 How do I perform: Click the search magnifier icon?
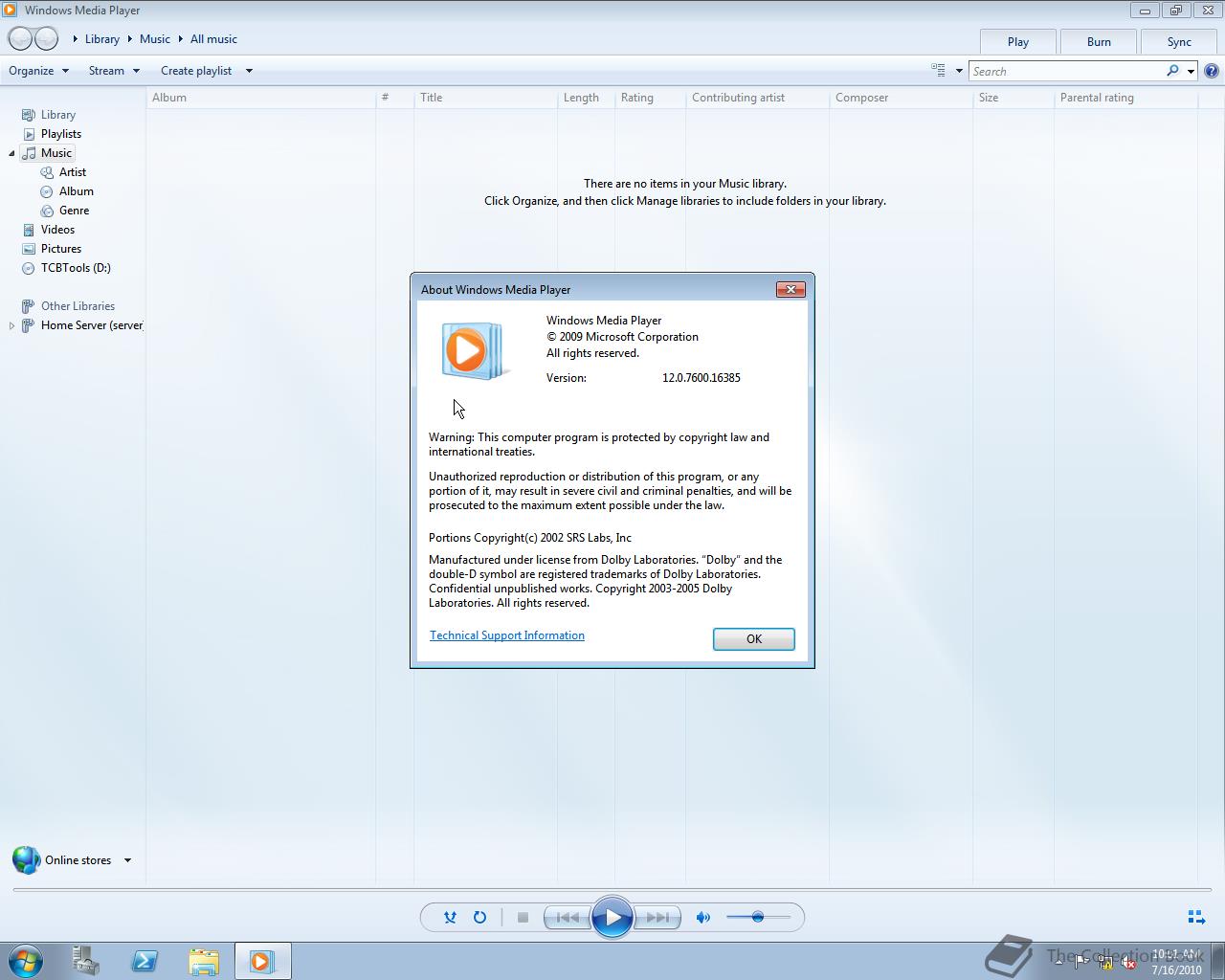pos(1172,71)
